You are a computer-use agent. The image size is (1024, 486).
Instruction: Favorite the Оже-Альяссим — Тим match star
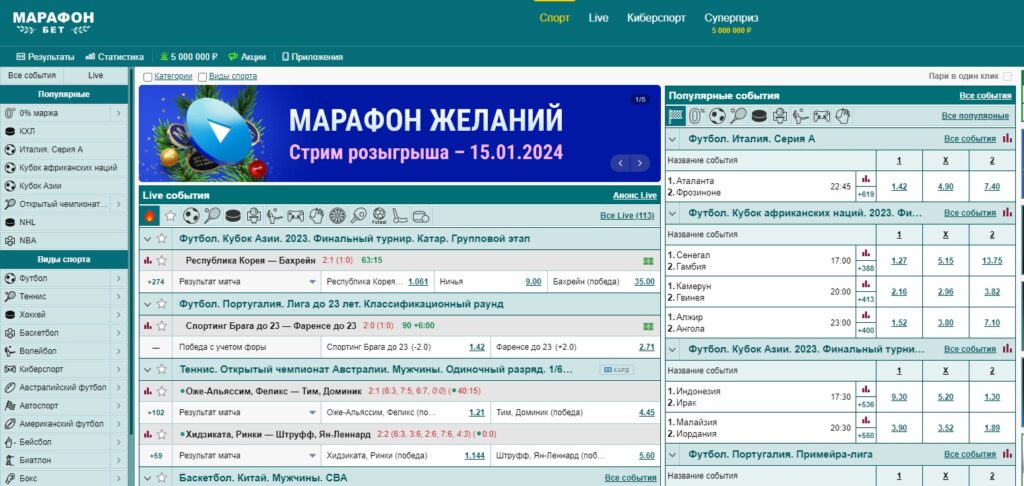point(161,391)
